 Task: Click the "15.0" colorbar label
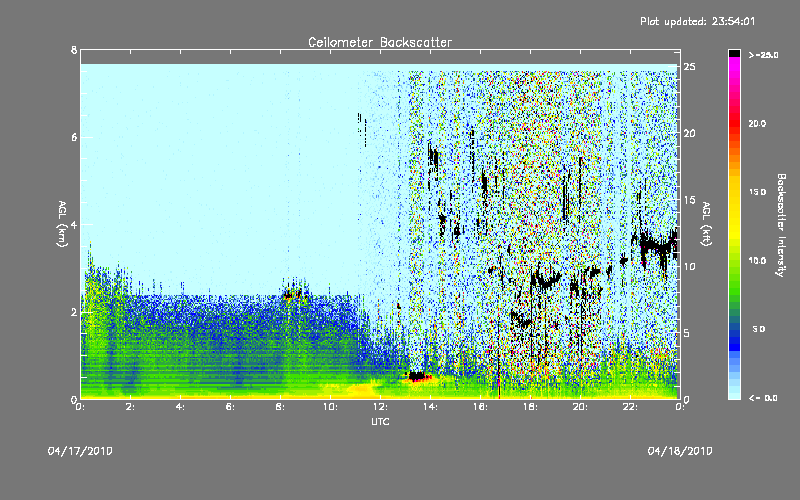coord(757,192)
